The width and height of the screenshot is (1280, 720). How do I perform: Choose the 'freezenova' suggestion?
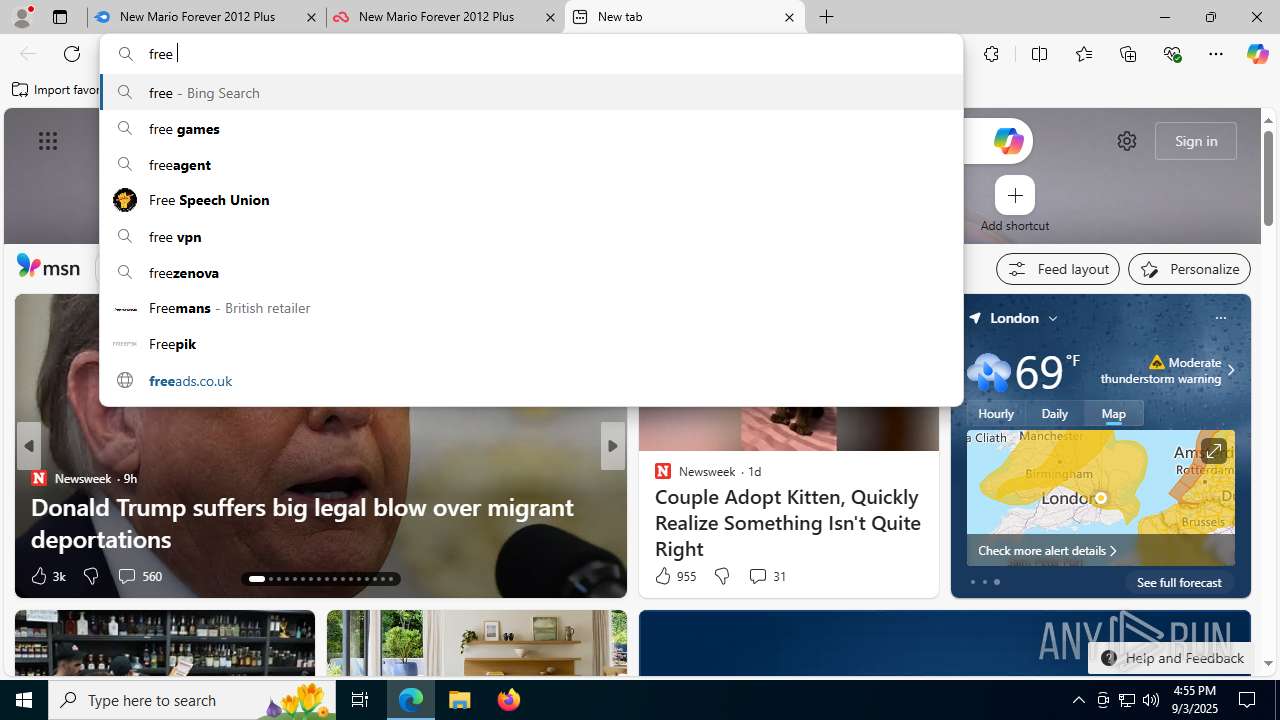(x=531, y=272)
